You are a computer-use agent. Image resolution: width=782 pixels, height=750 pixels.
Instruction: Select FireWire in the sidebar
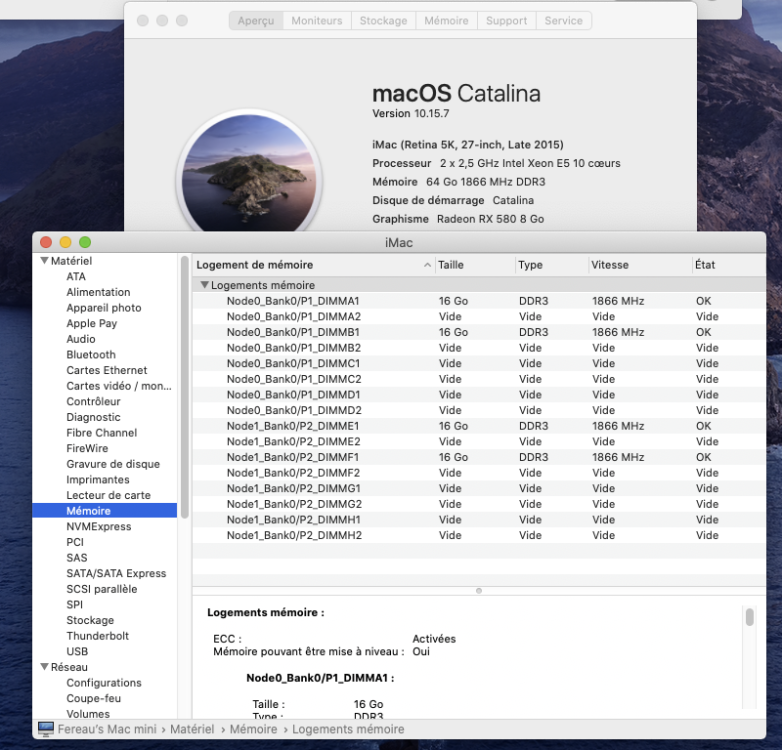(87, 448)
